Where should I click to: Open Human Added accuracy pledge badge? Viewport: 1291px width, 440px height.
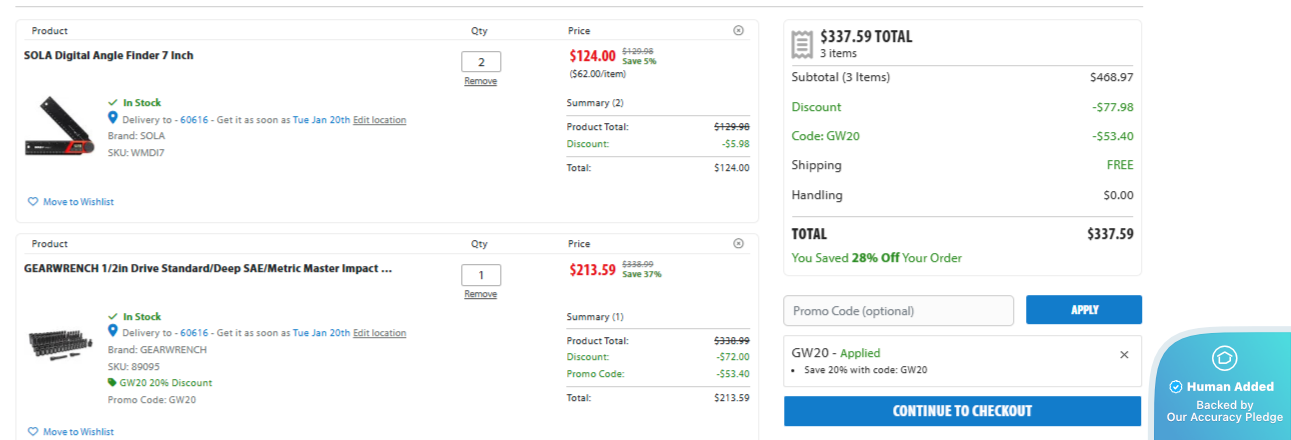(1224, 386)
